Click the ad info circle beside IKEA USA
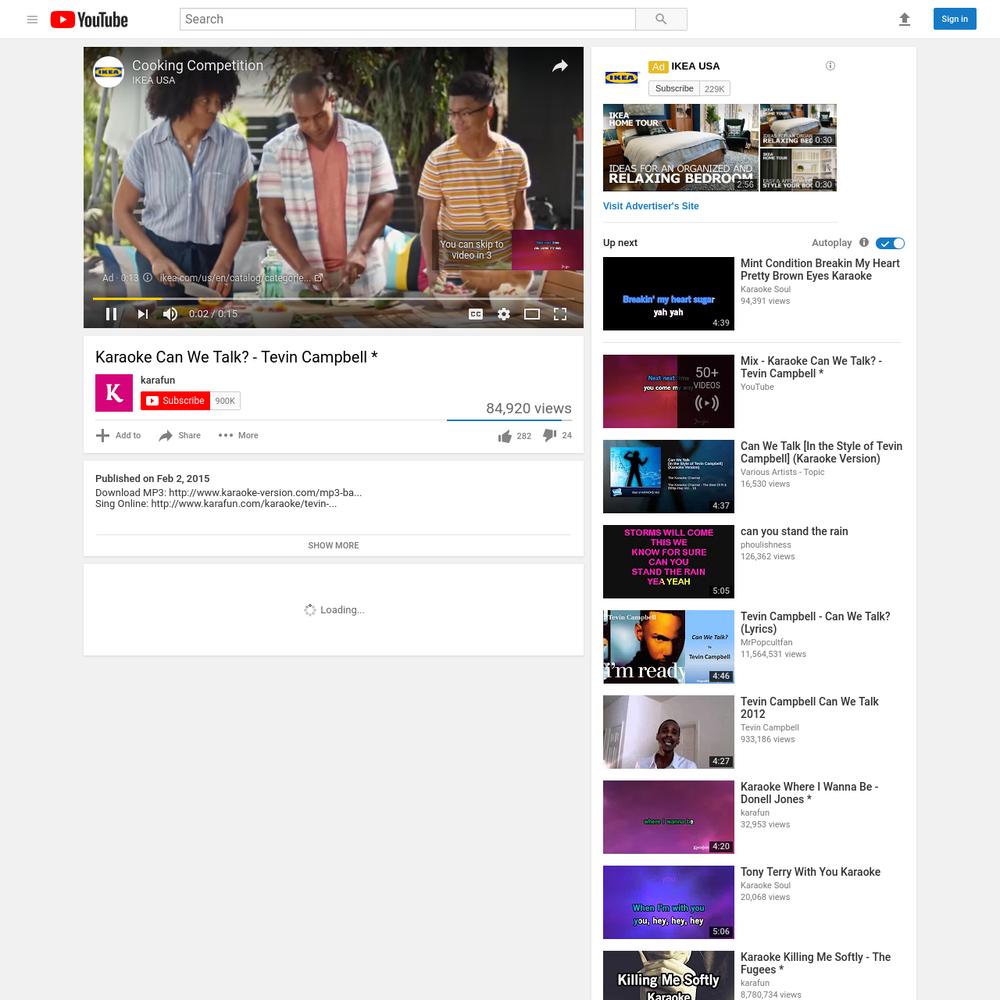 [830, 66]
